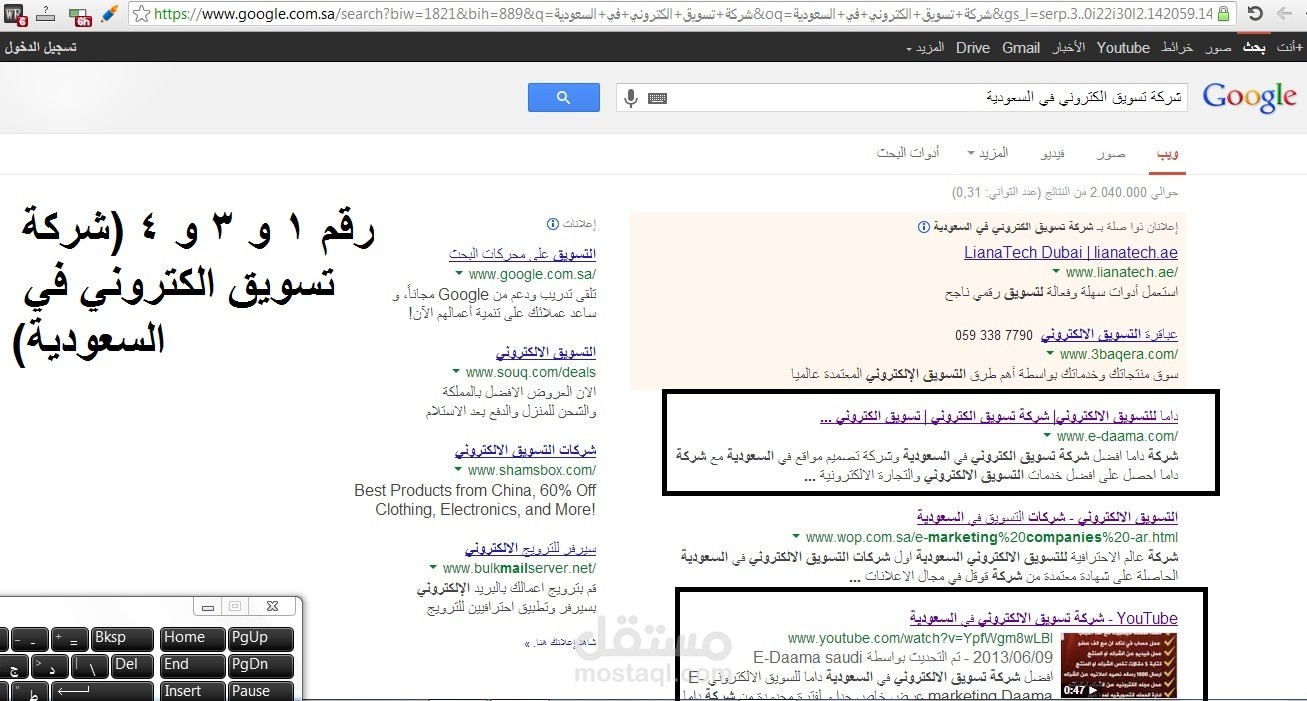Click the blue magnifier search button
Image resolution: width=1307 pixels, height=701 pixels.
coord(564,97)
